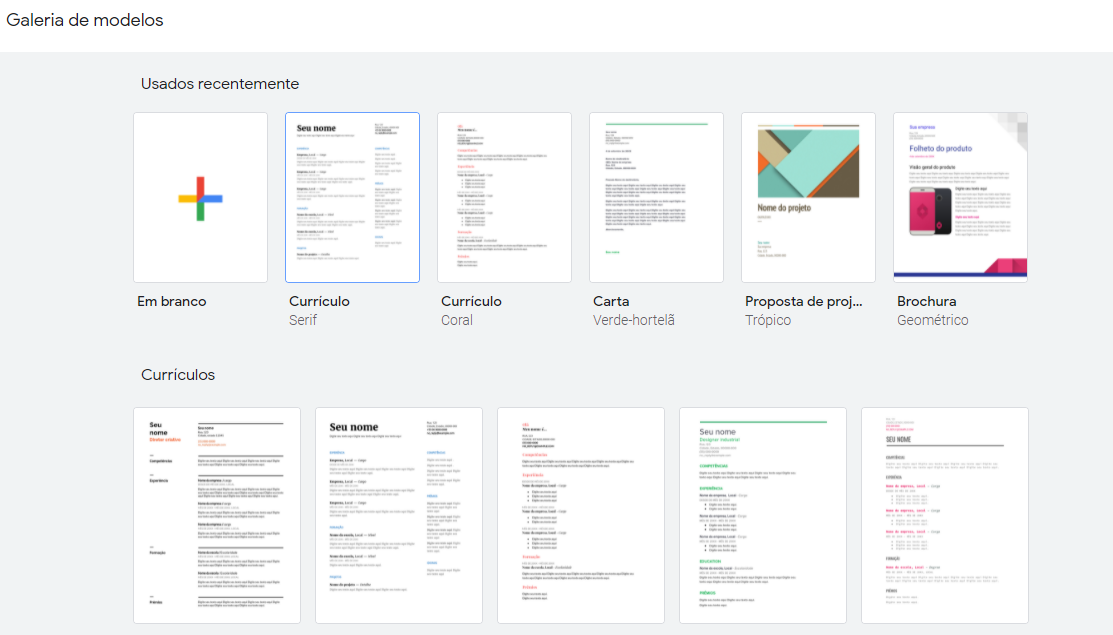Screen dimensions: 1113x635
Task: Select the recently used Currículo Coral thumbnail
Action: pos(504,197)
